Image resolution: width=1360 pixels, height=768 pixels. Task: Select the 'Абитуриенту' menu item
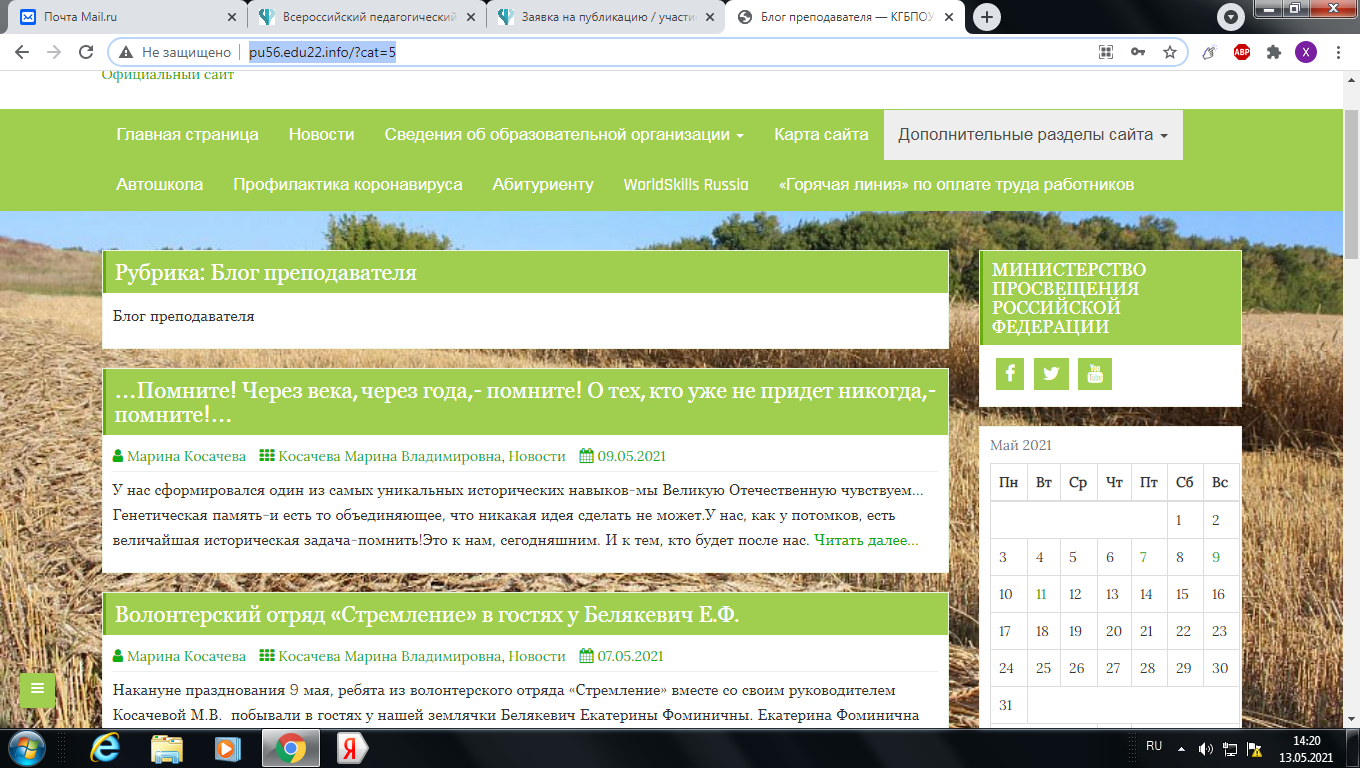coord(542,185)
